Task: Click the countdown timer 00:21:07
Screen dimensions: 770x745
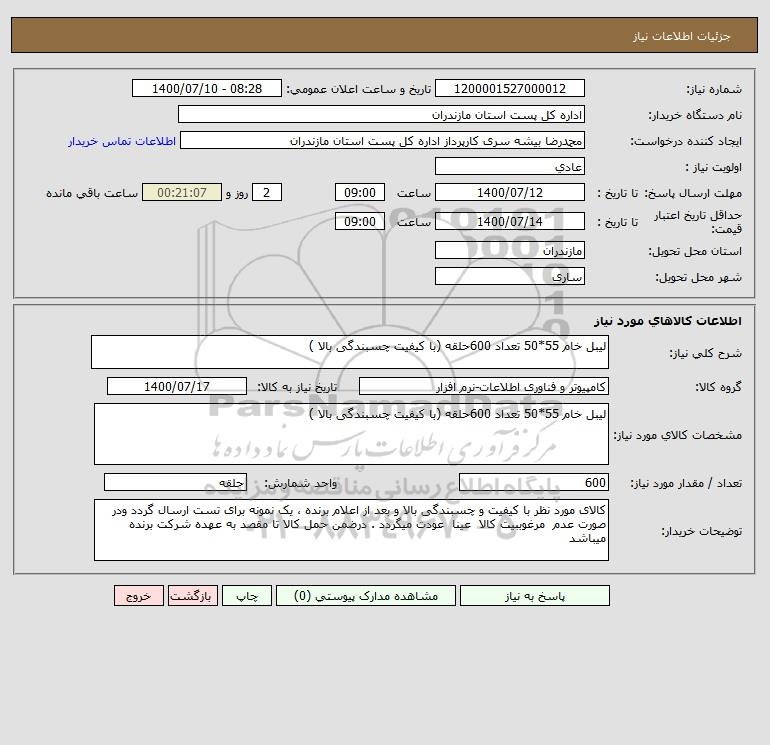Action: point(182,193)
